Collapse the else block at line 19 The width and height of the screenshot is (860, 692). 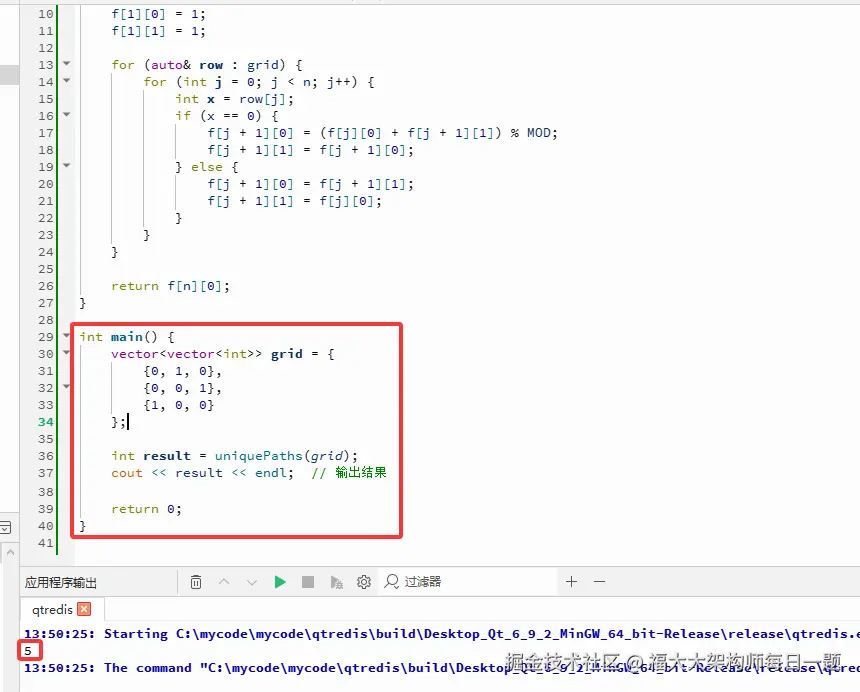point(67,165)
